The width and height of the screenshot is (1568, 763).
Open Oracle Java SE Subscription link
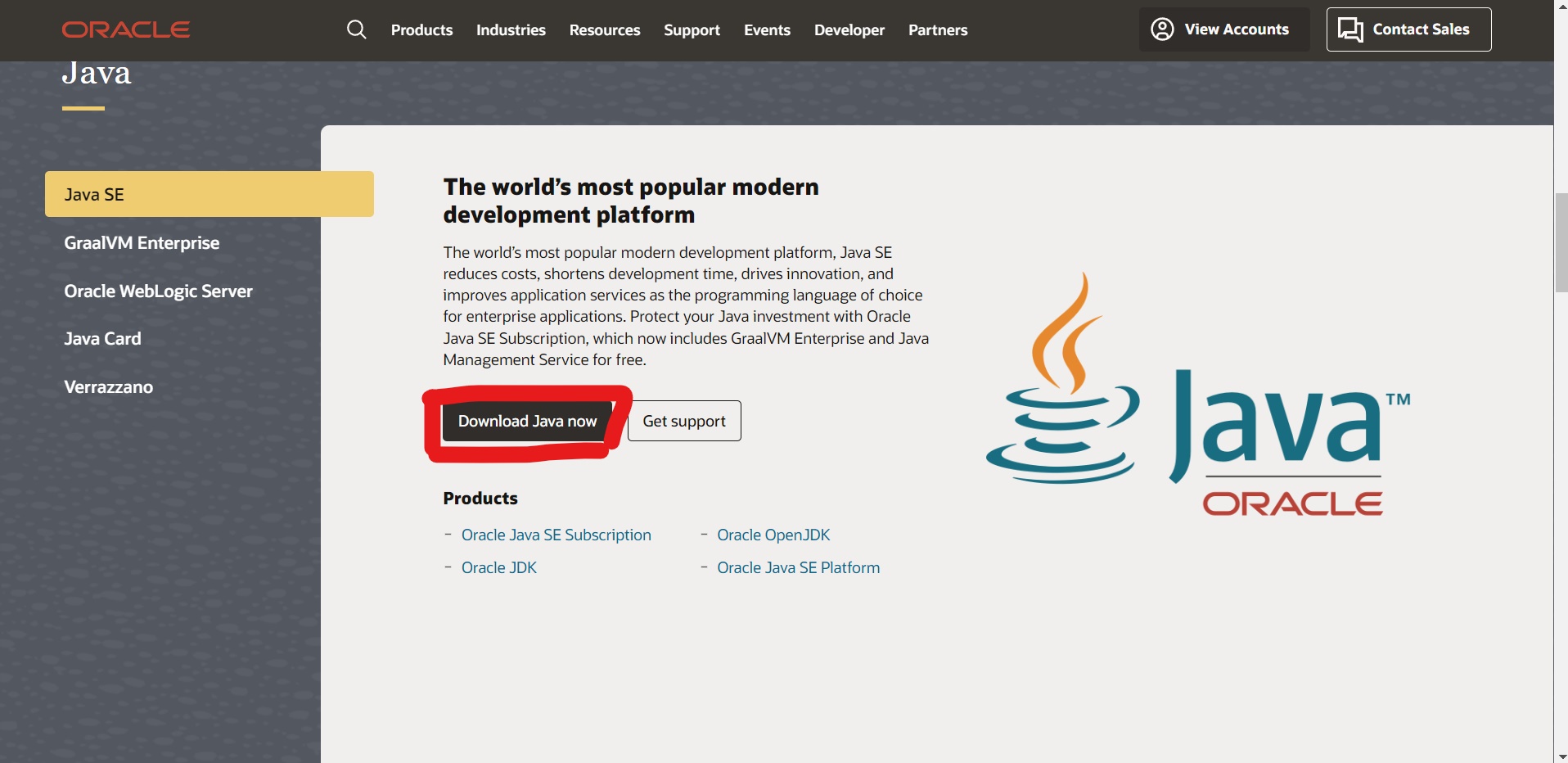coord(556,535)
